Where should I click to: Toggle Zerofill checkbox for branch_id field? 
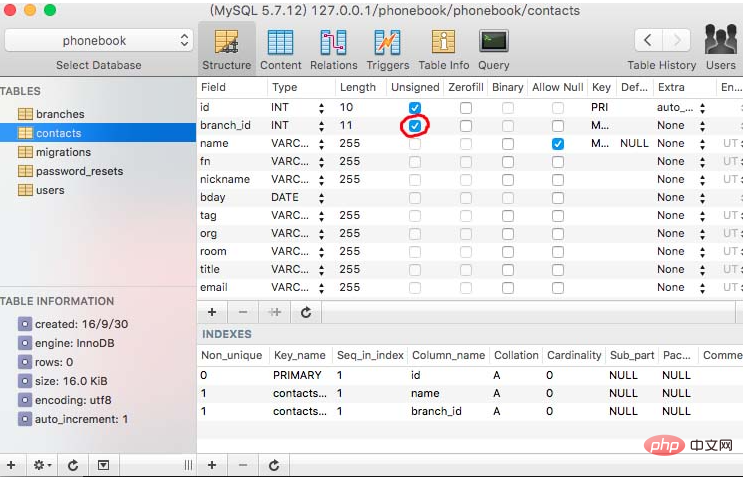(466, 126)
